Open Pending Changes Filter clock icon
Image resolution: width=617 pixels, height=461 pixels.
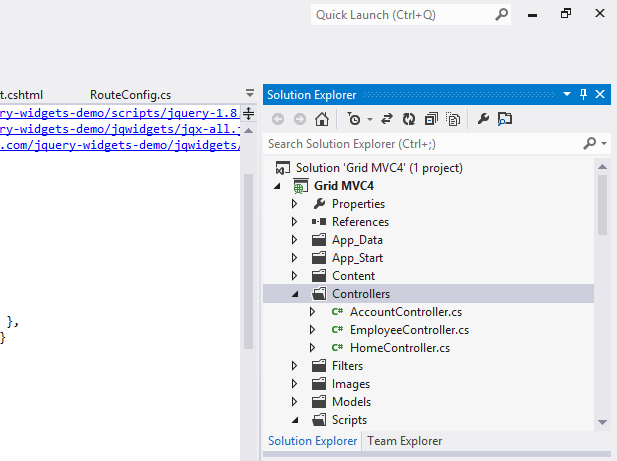[x=354, y=119]
